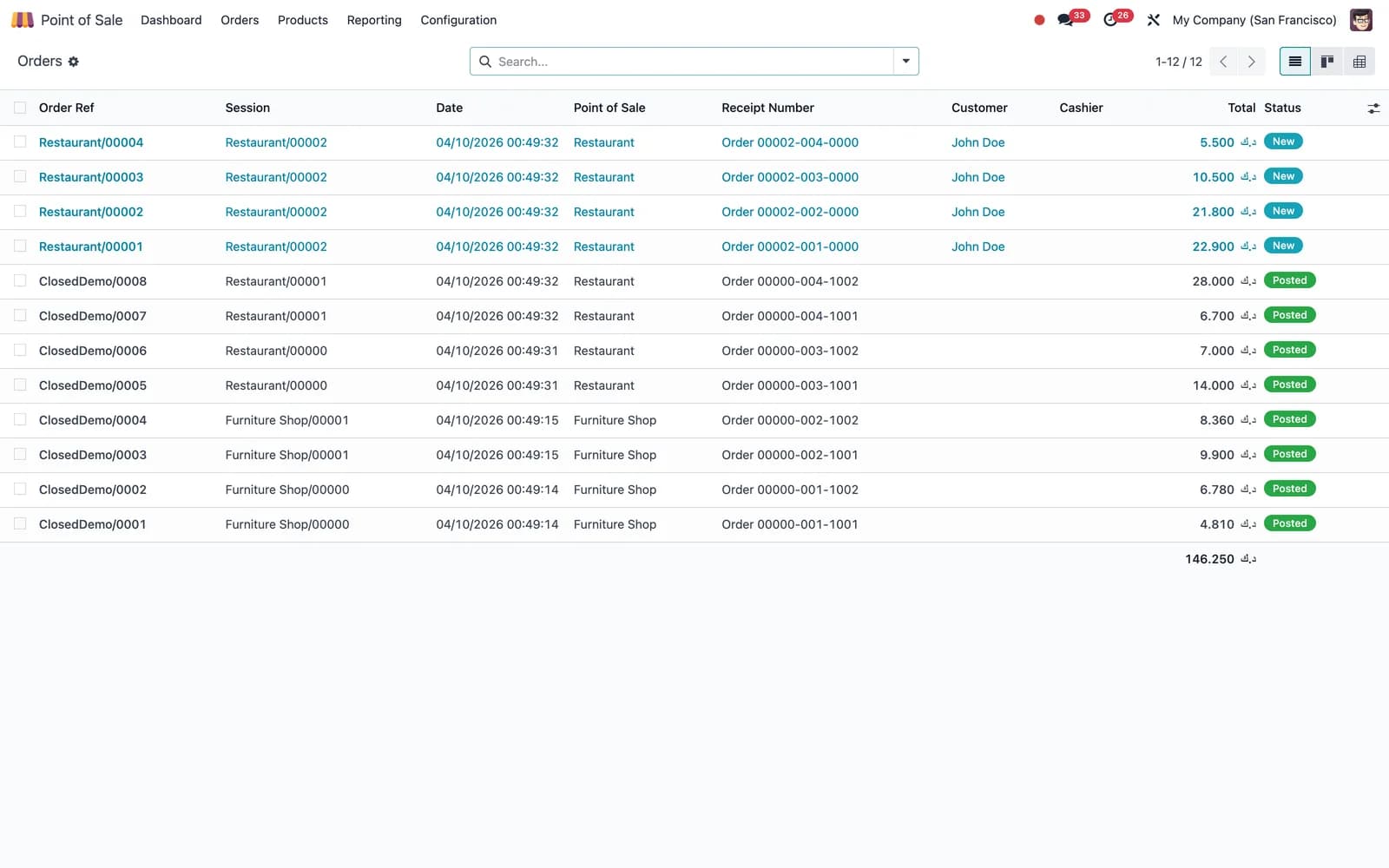The height and width of the screenshot is (868, 1389).
Task: Sort by the Order Ref column header
Action: pos(67,108)
